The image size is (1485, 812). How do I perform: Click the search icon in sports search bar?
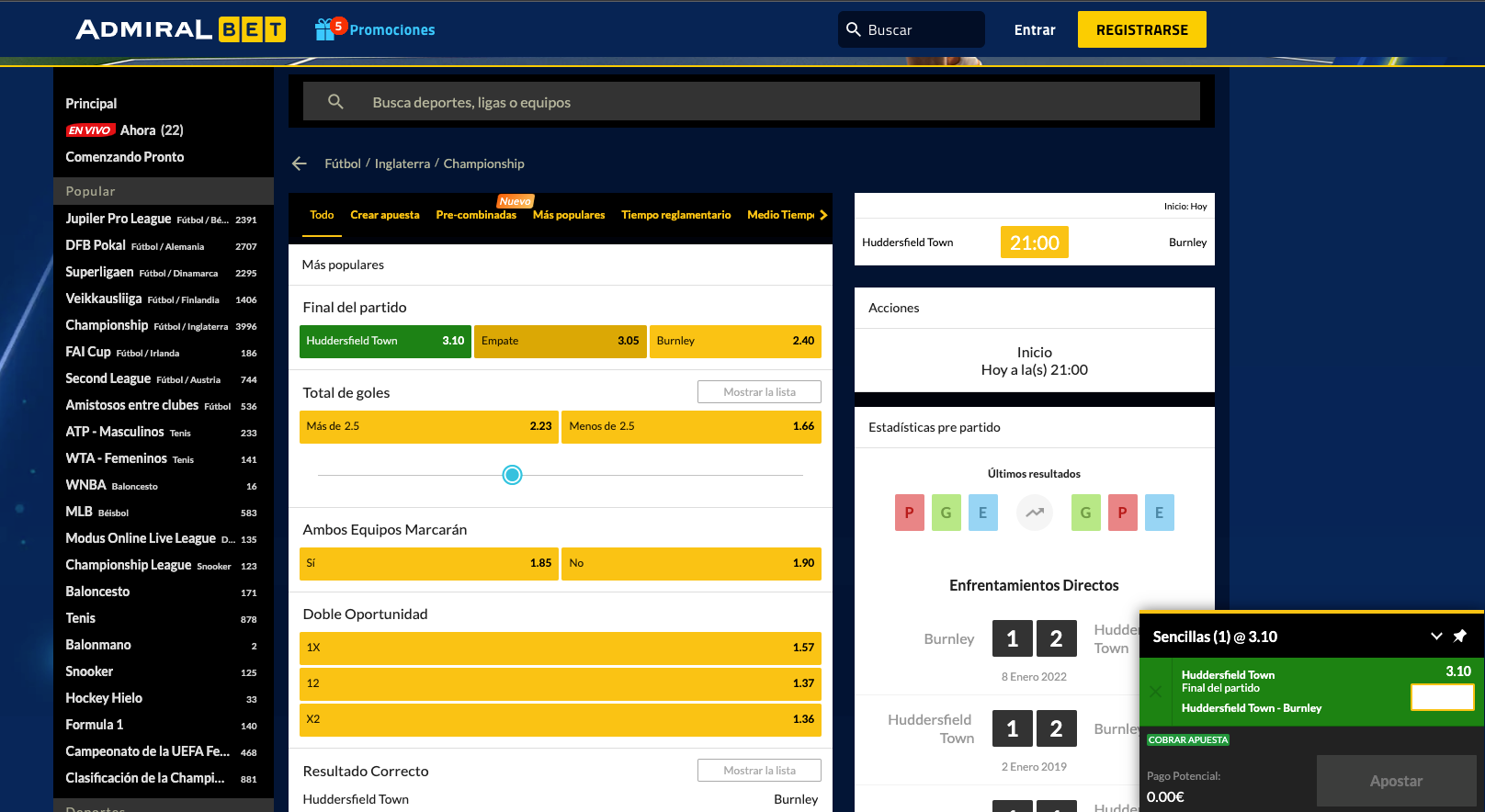[335, 102]
